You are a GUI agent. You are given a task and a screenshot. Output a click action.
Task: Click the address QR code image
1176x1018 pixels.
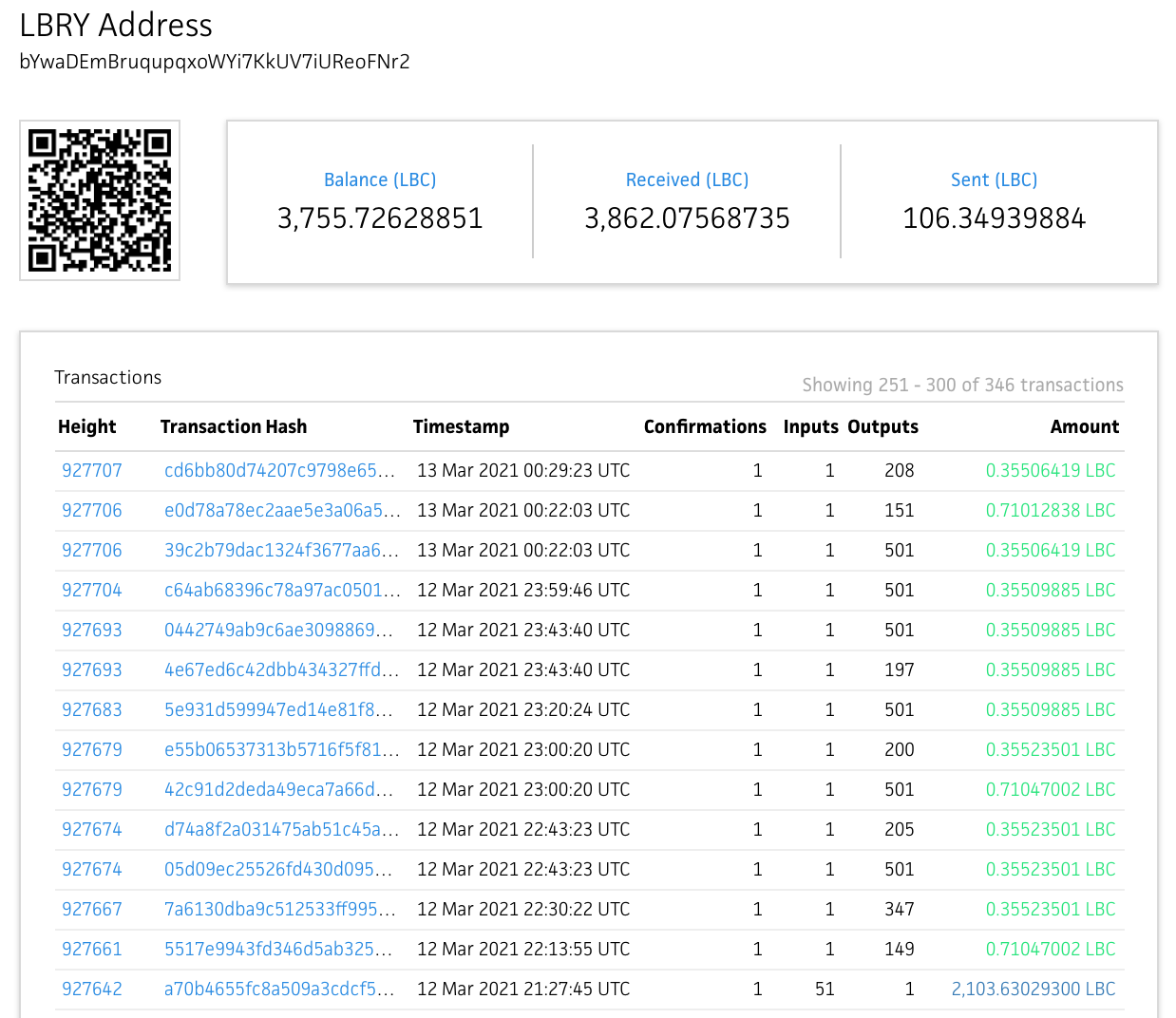click(x=100, y=200)
